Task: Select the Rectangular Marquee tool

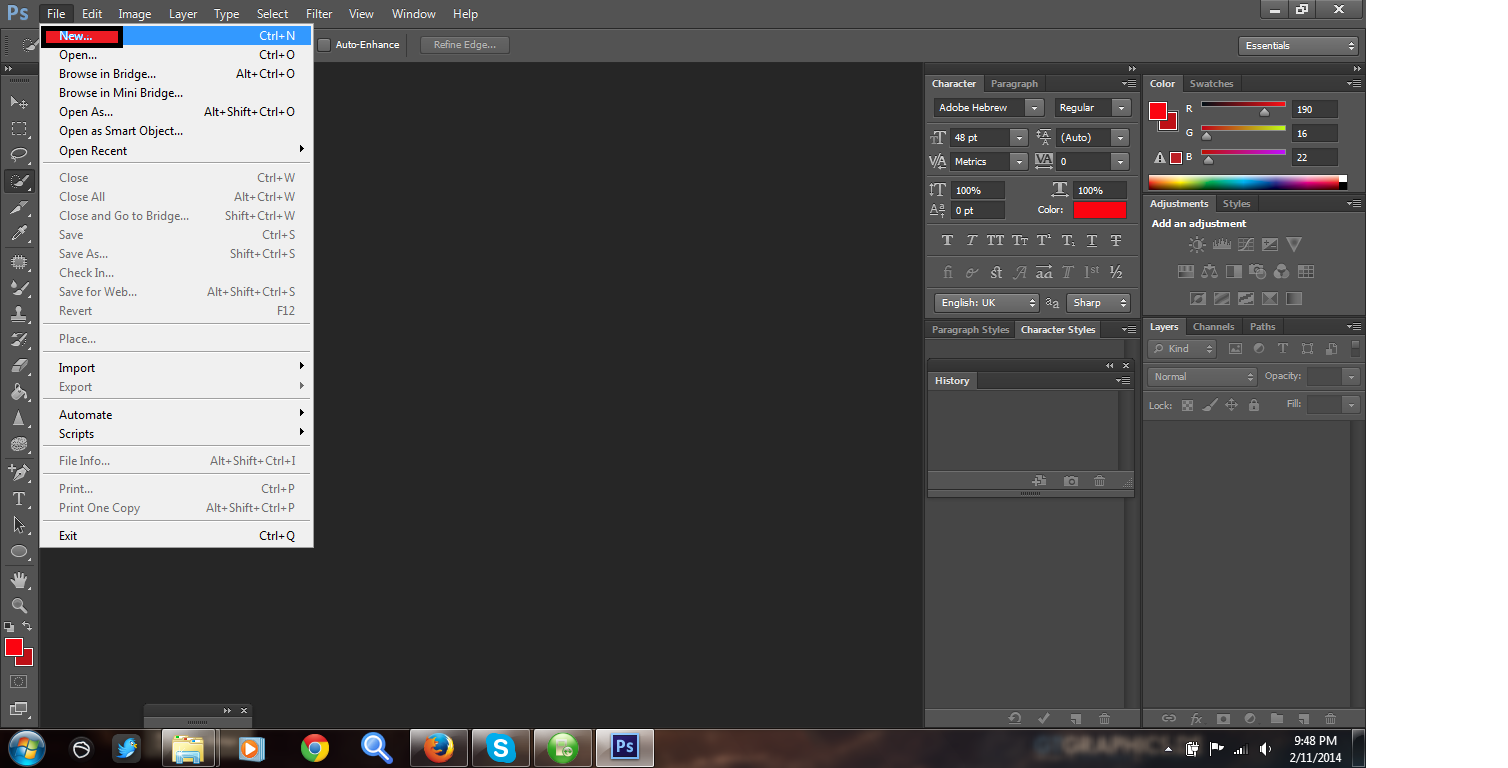Action: click(19, 129)
